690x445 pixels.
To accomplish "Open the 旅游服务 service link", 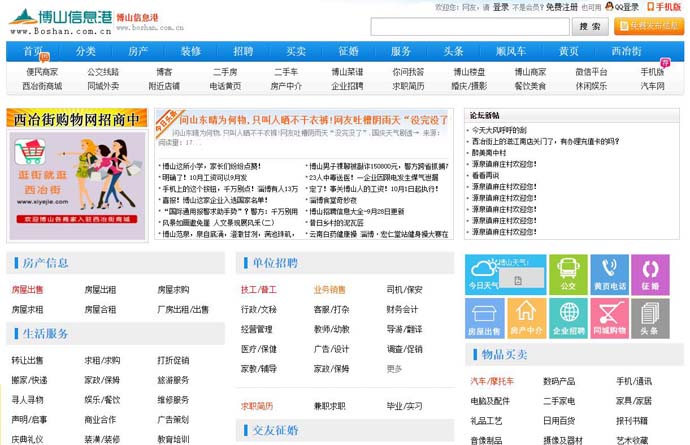I will tap(173, 380).
